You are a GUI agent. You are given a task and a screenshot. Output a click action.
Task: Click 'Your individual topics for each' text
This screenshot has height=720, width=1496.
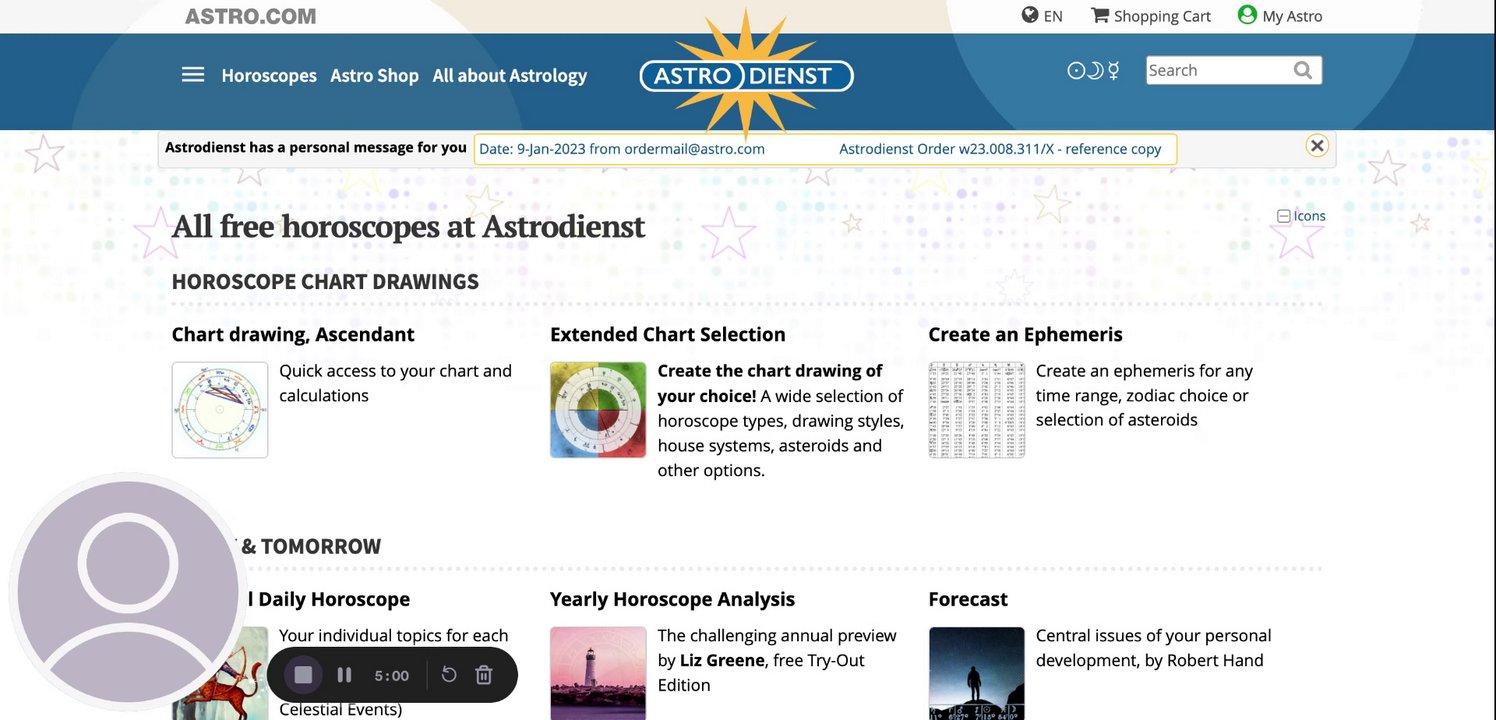tap(394, 635)
